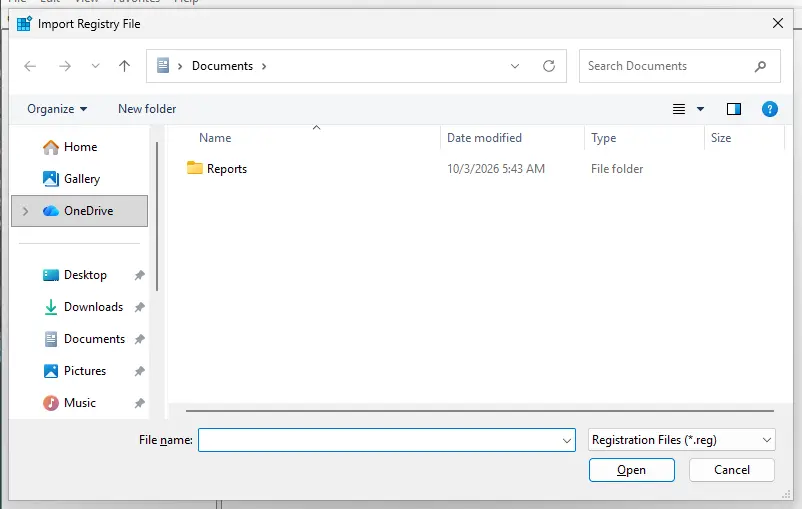Click the pin icon beside Desktop

click(139, 275)
